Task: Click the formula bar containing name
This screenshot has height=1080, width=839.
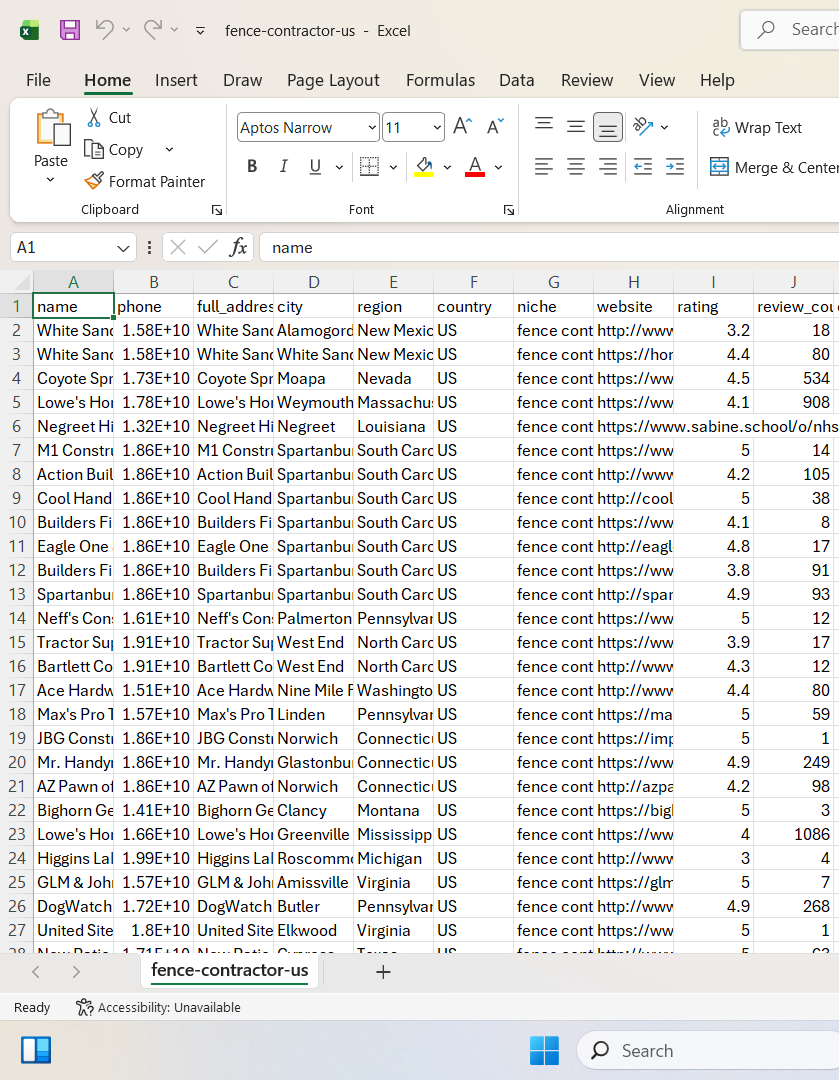Action: 549,248
